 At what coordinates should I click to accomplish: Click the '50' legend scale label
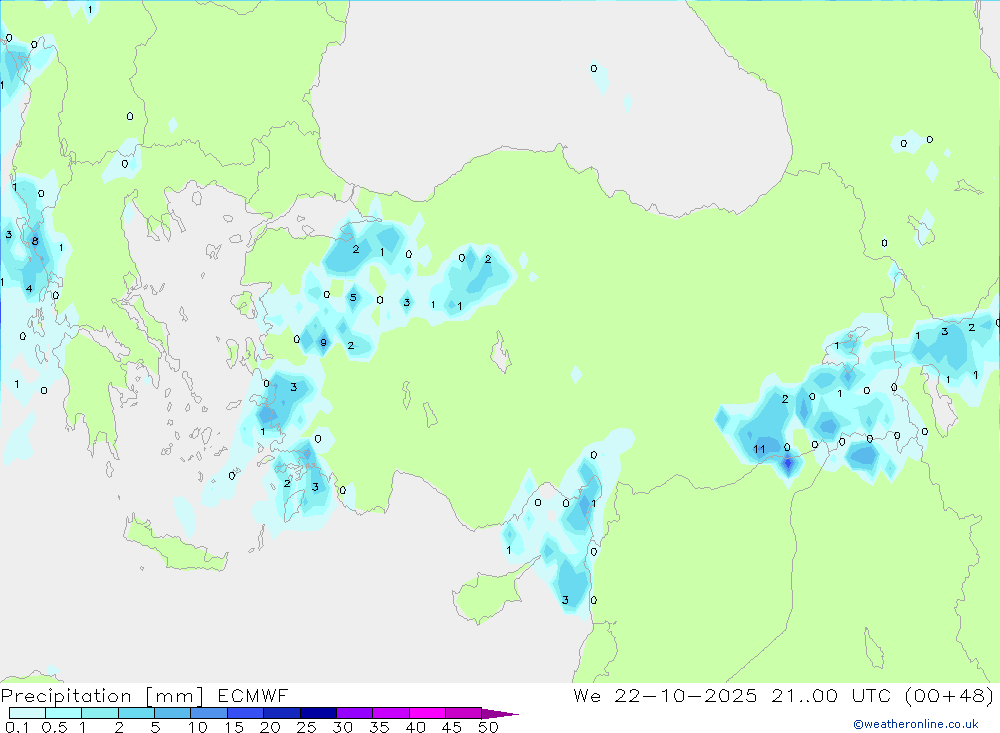(x=488, y=727)
